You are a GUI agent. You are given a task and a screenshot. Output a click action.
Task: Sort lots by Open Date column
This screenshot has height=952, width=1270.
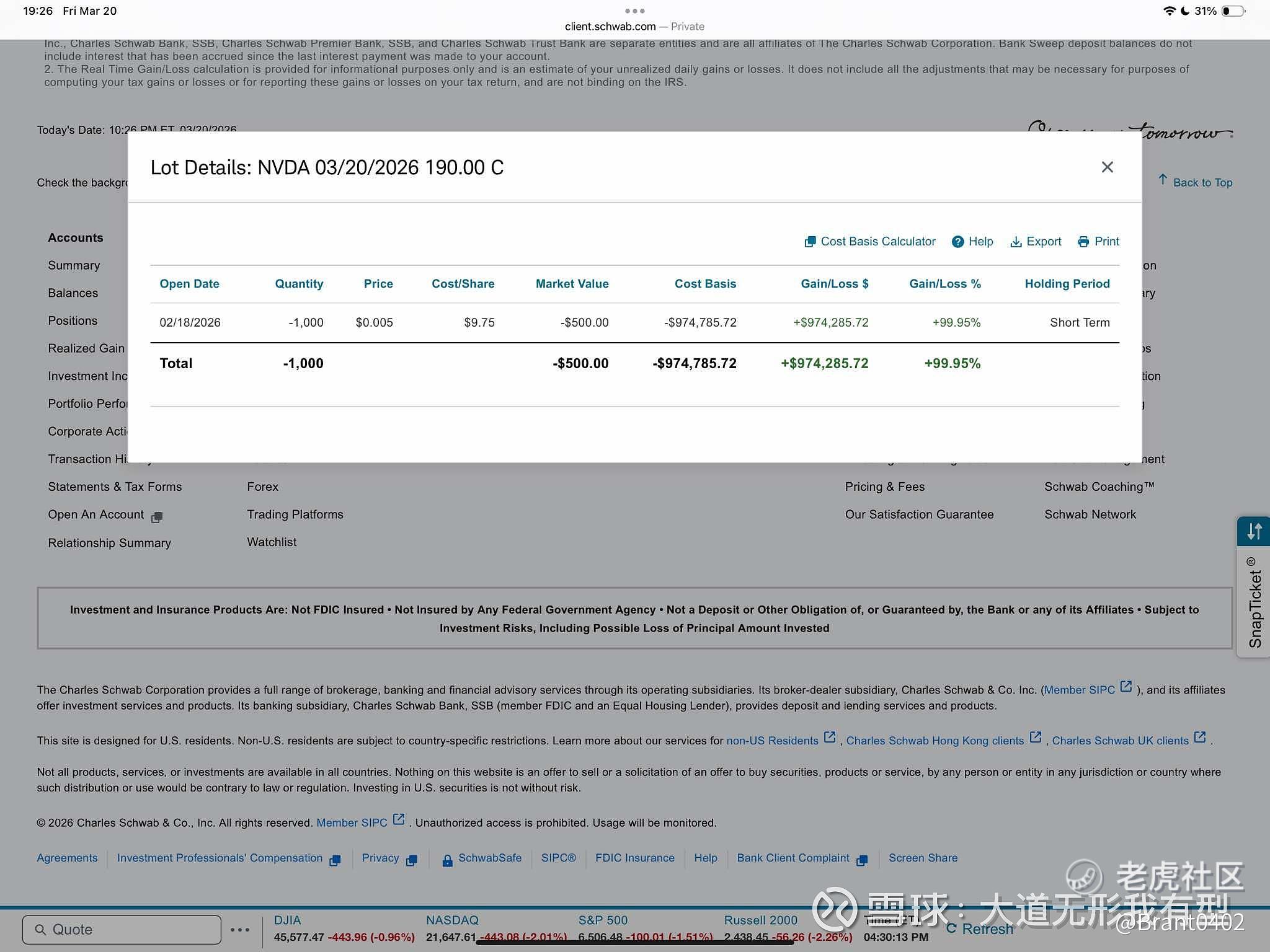(189, 284)
